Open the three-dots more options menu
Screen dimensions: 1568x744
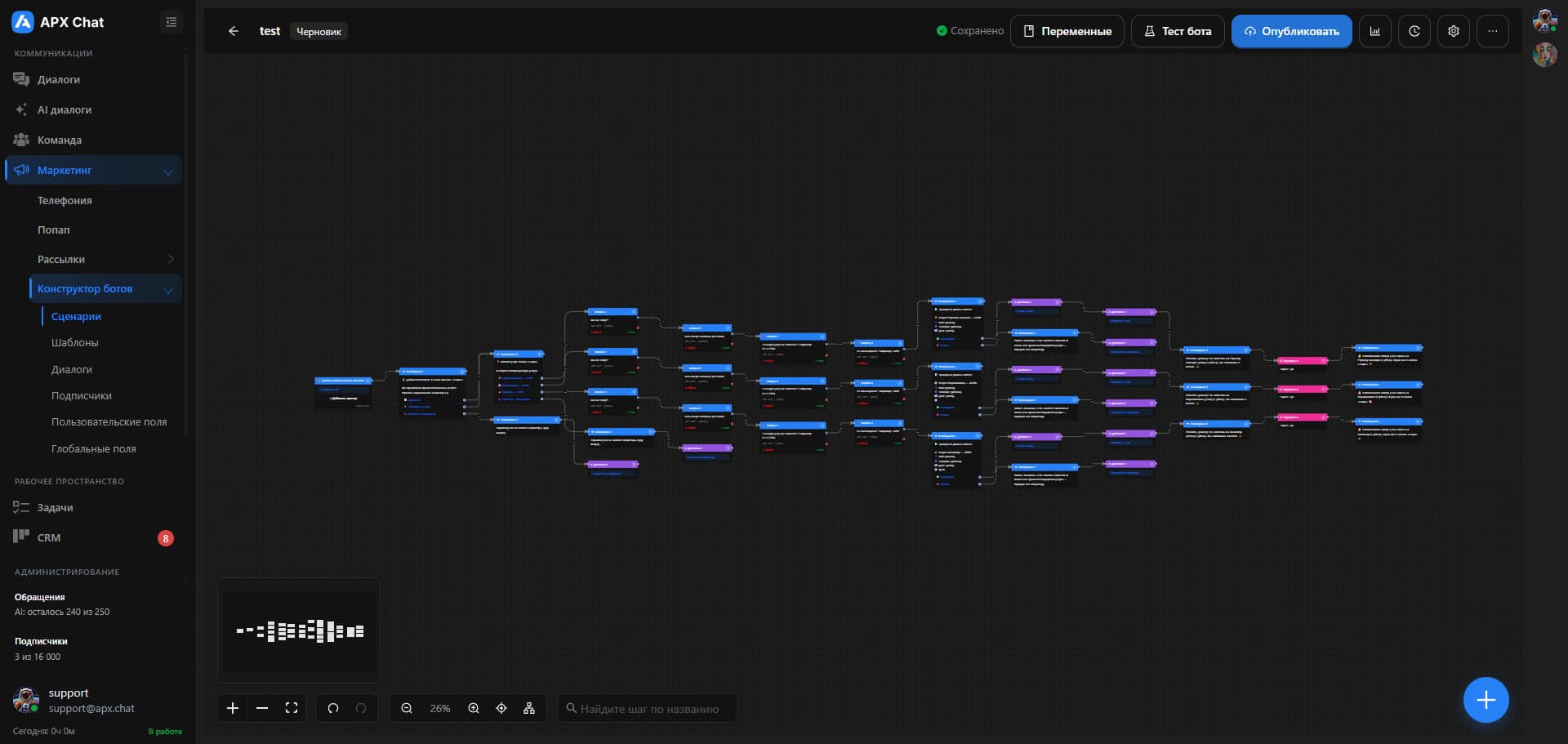pyautogui.click(x=1493, y=31)
